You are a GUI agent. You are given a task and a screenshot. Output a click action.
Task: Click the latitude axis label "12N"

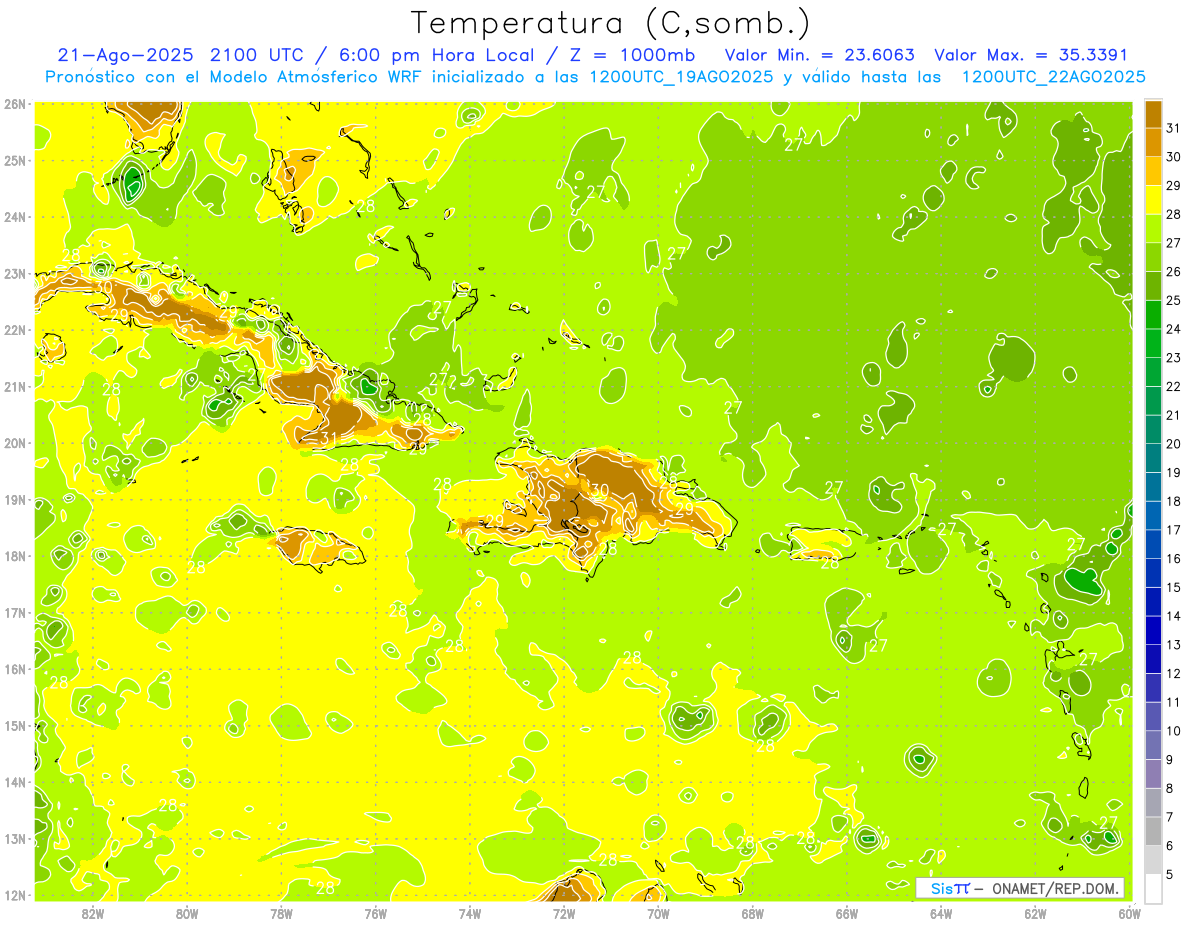(x=15, y=895)
